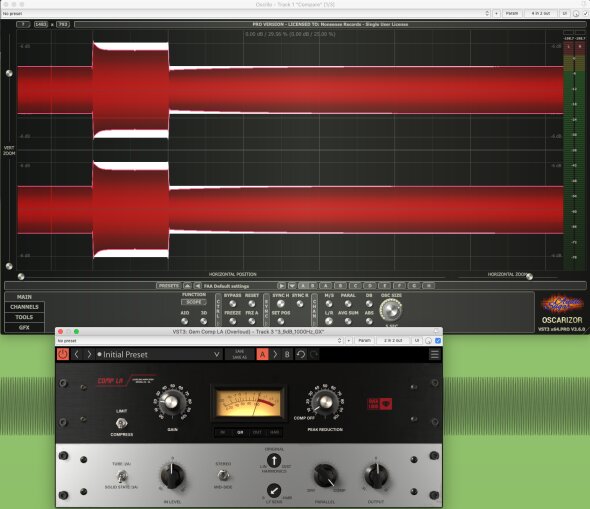The image size is (590, 509).
Task: Flip the Tube/Solid State switch
Action: [x=121, y=476]
